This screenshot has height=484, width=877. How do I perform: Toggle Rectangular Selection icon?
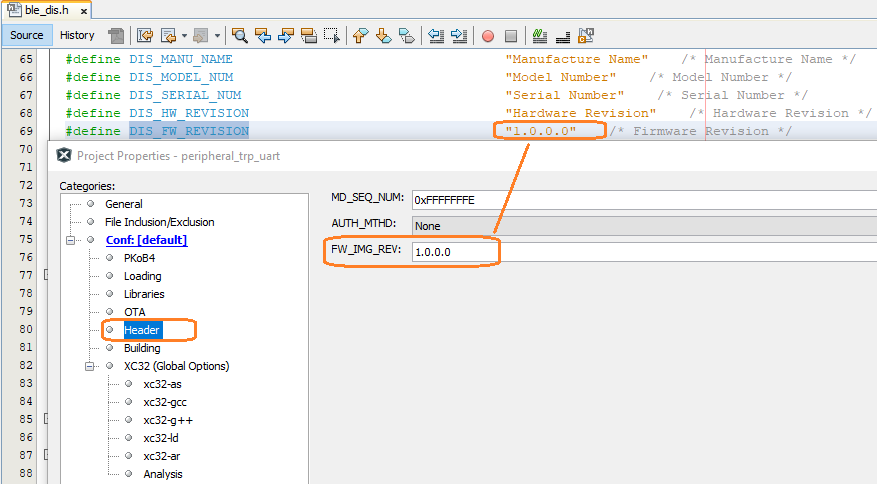tap(332, 36)
